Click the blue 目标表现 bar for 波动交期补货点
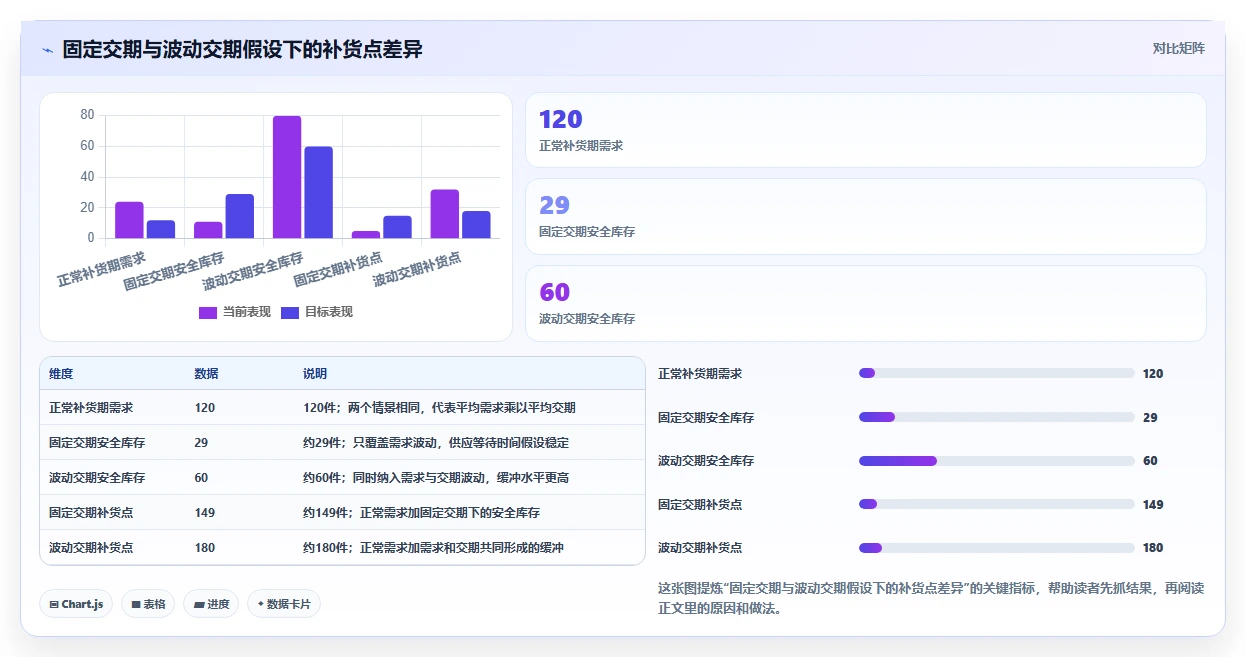 [x=476, y=225]
